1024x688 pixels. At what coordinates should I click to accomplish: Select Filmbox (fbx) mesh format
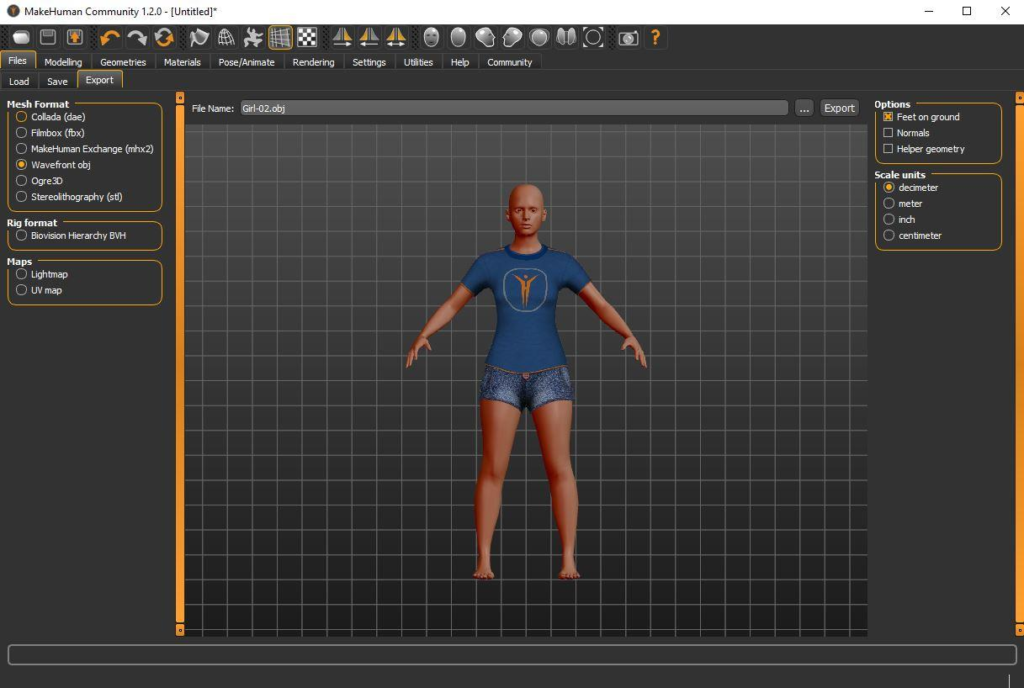(x=22, y=133)
